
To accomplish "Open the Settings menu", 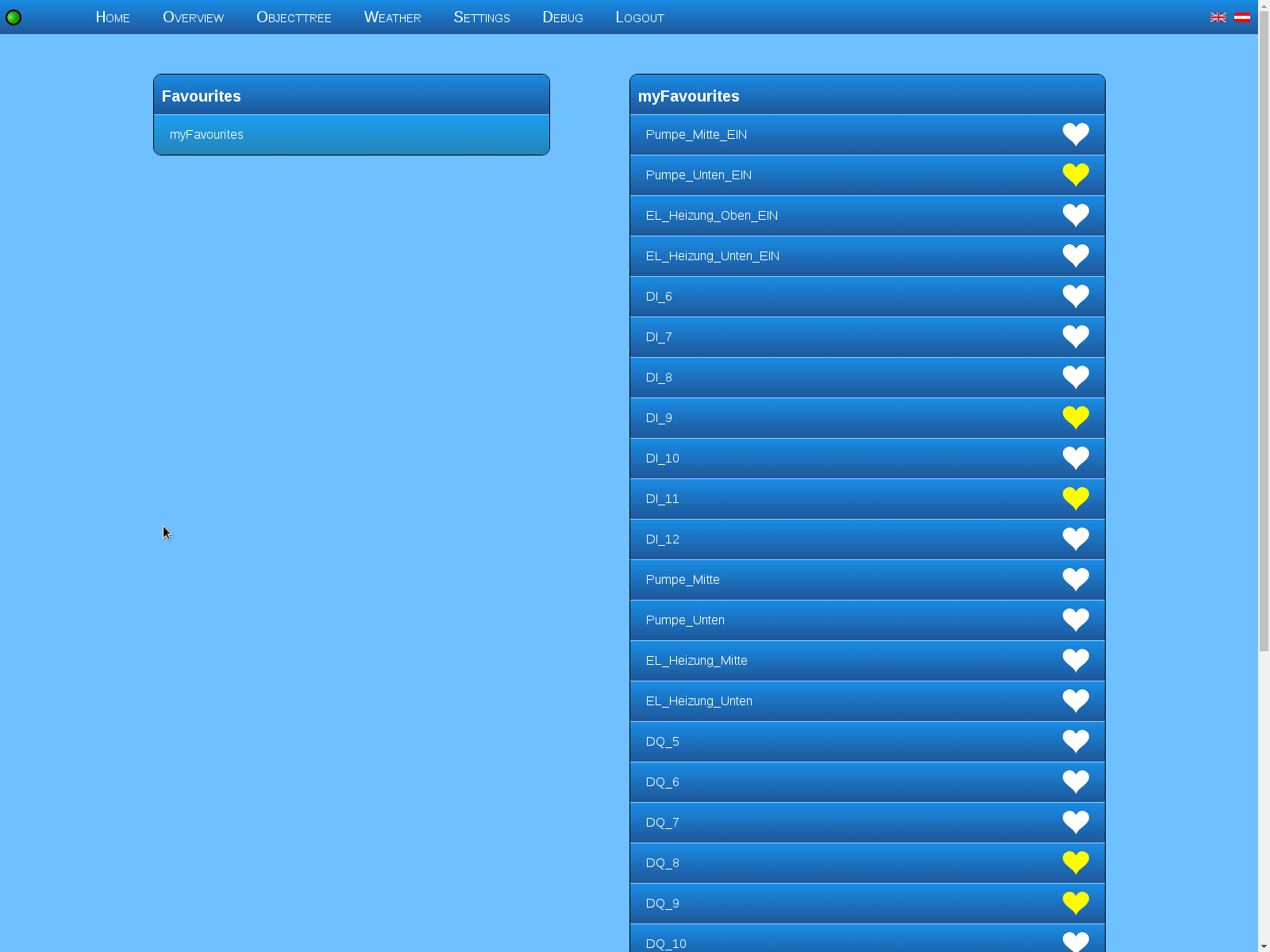I will [481, 17].
